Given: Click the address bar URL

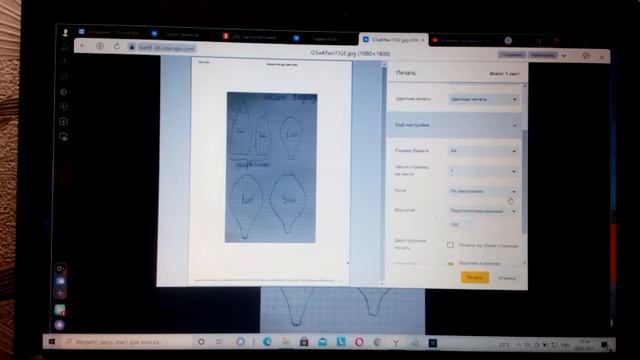Looking at the screenshot, I should (x=167, y=48).
